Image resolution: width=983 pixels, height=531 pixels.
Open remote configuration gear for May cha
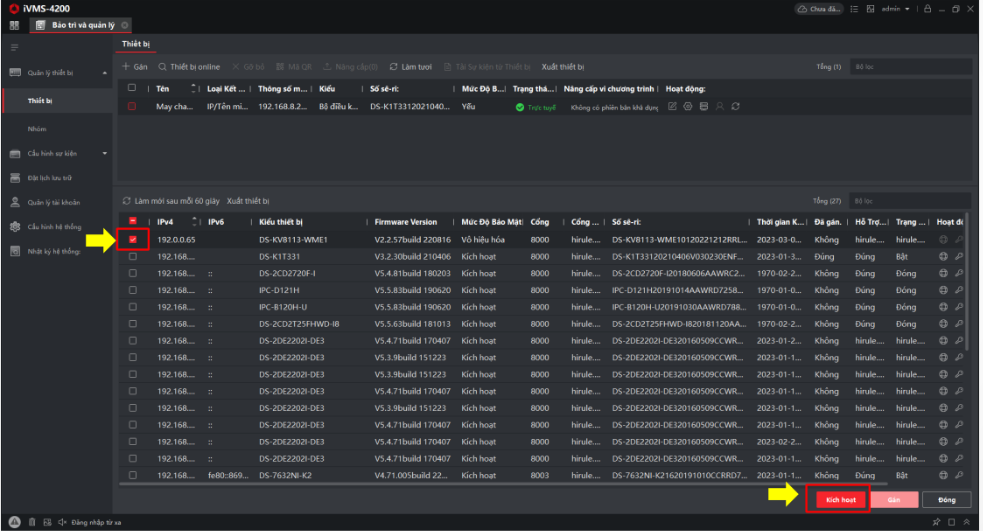tap(688, 106)
